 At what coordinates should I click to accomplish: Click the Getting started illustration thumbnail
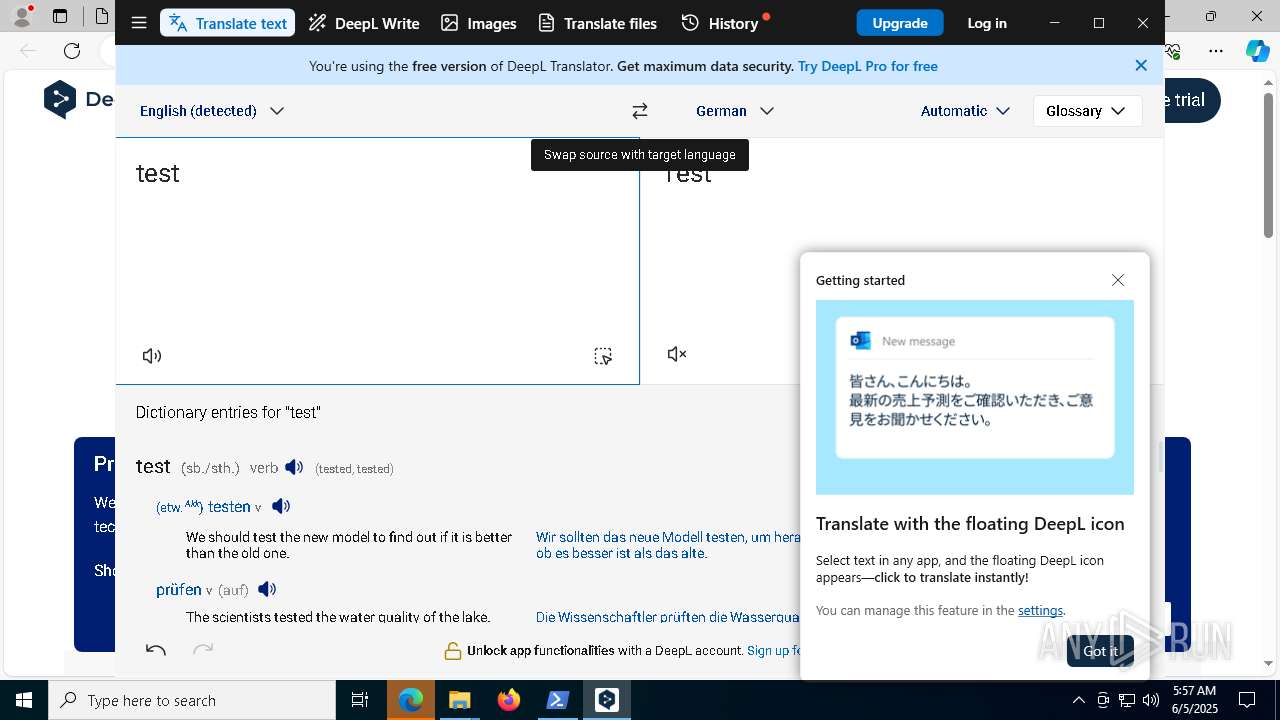pos(975,397)
